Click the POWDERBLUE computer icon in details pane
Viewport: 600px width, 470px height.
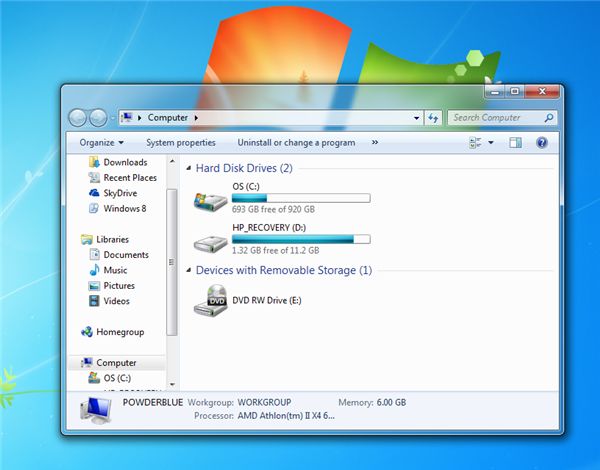coord(96,410)
